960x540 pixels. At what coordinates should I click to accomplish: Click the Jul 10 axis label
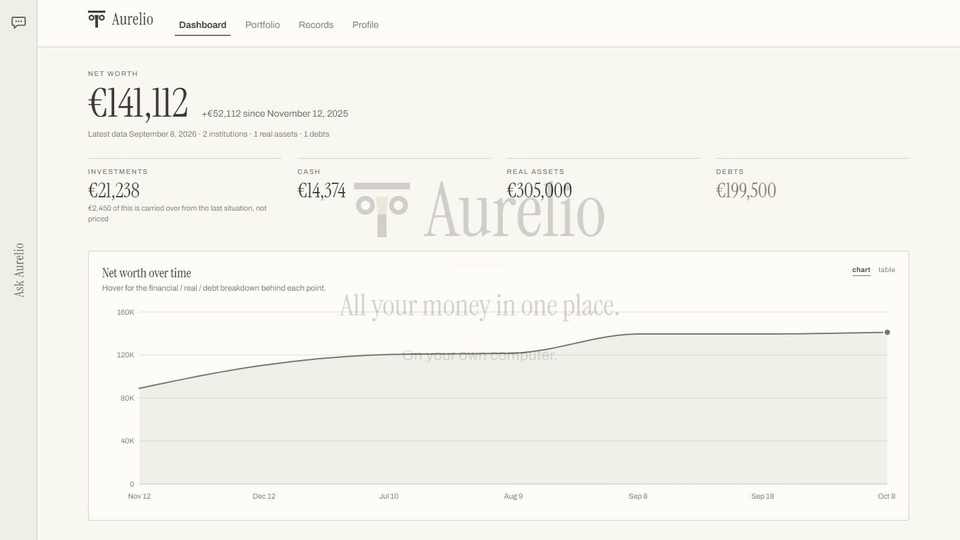pyautogui.click(x=389, y=497)
